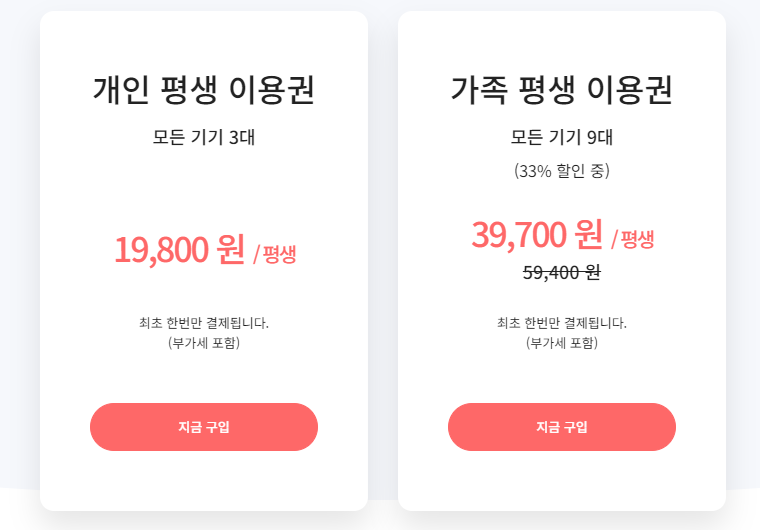Click the 지금 구입 button for 가족 평생 이용권

562,427
